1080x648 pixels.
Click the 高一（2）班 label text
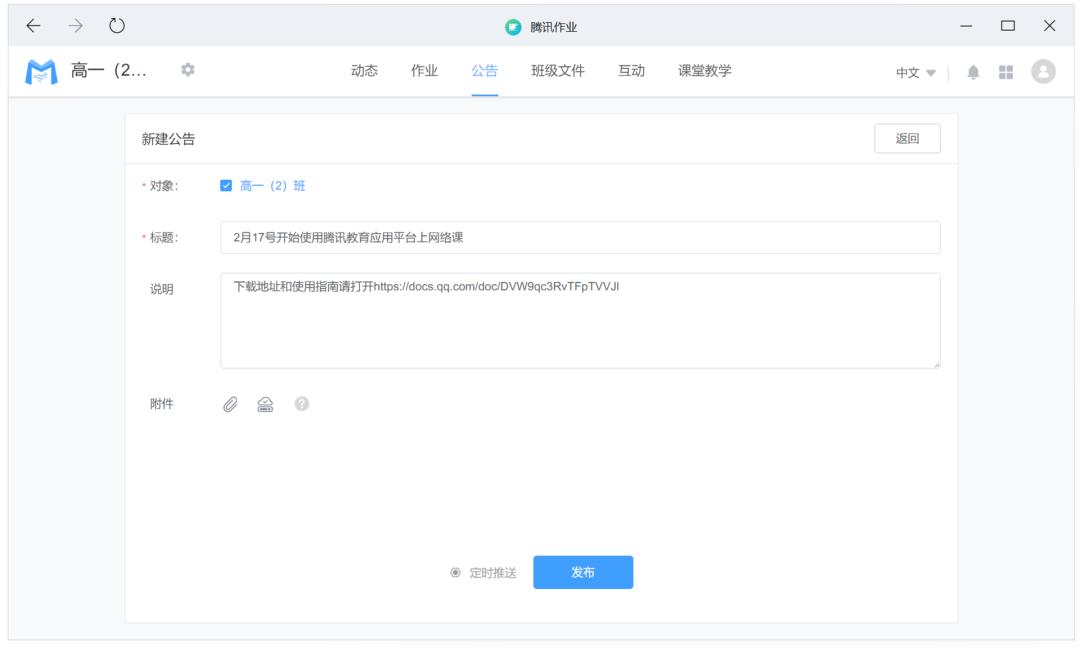coord(273,186)
